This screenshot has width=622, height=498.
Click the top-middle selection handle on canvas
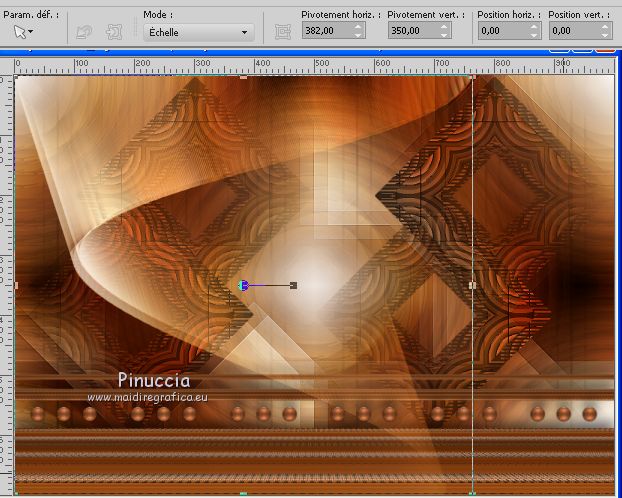tap(244, 77)
